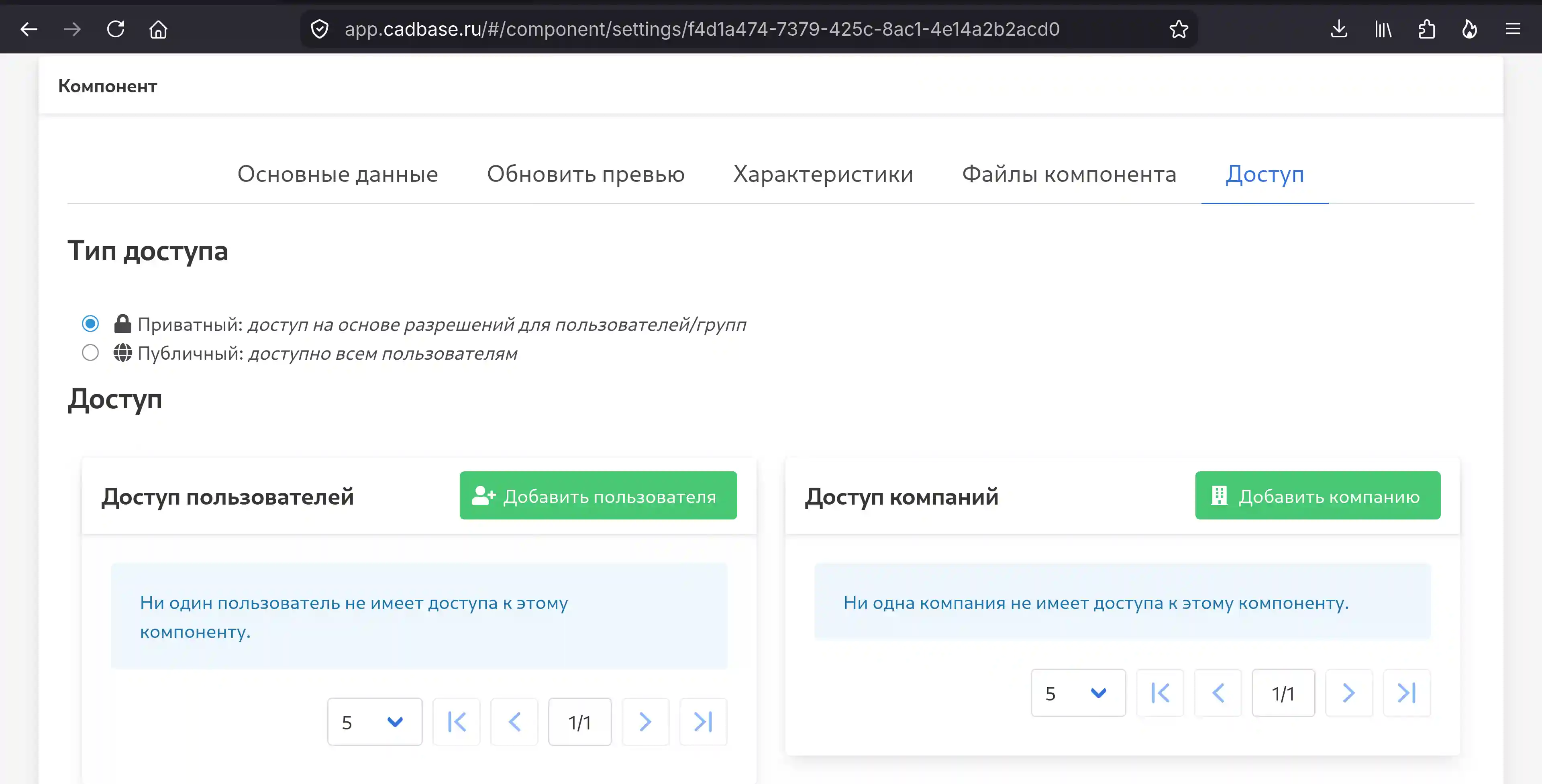Click the 1/1 page field in company access

1283,693
